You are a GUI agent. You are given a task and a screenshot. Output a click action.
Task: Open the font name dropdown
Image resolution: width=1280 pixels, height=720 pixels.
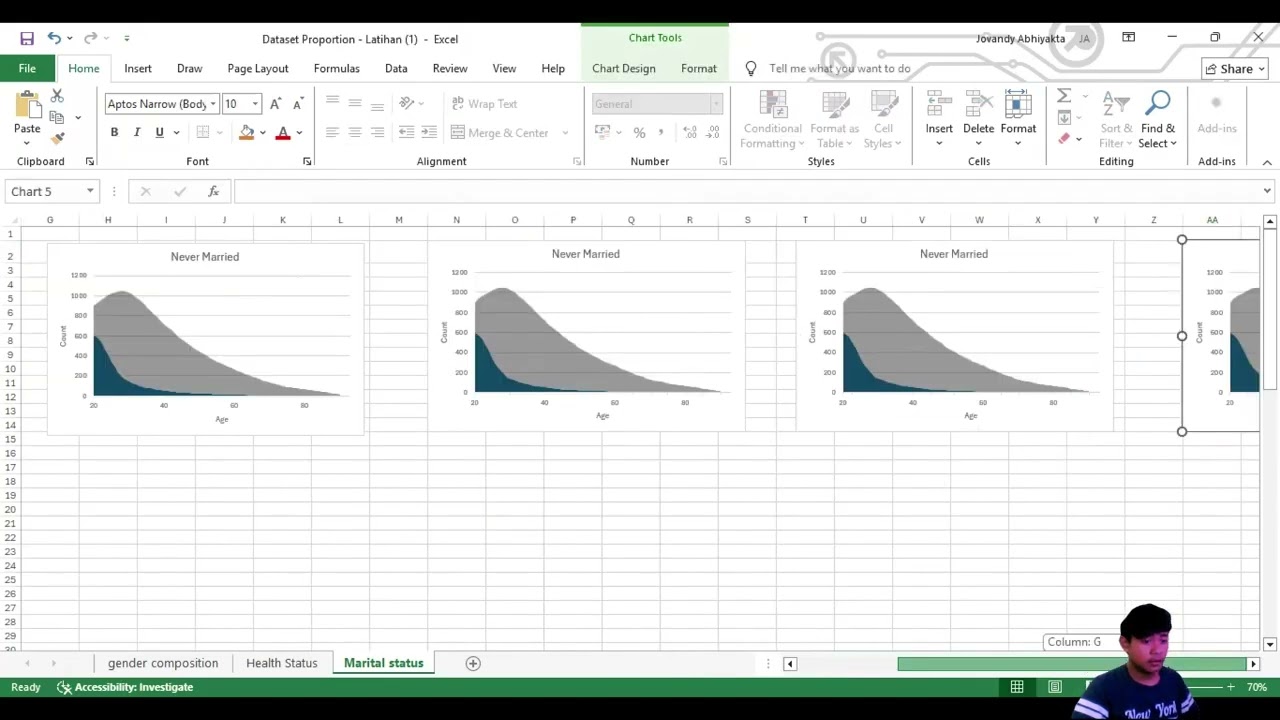coord(213,104)
